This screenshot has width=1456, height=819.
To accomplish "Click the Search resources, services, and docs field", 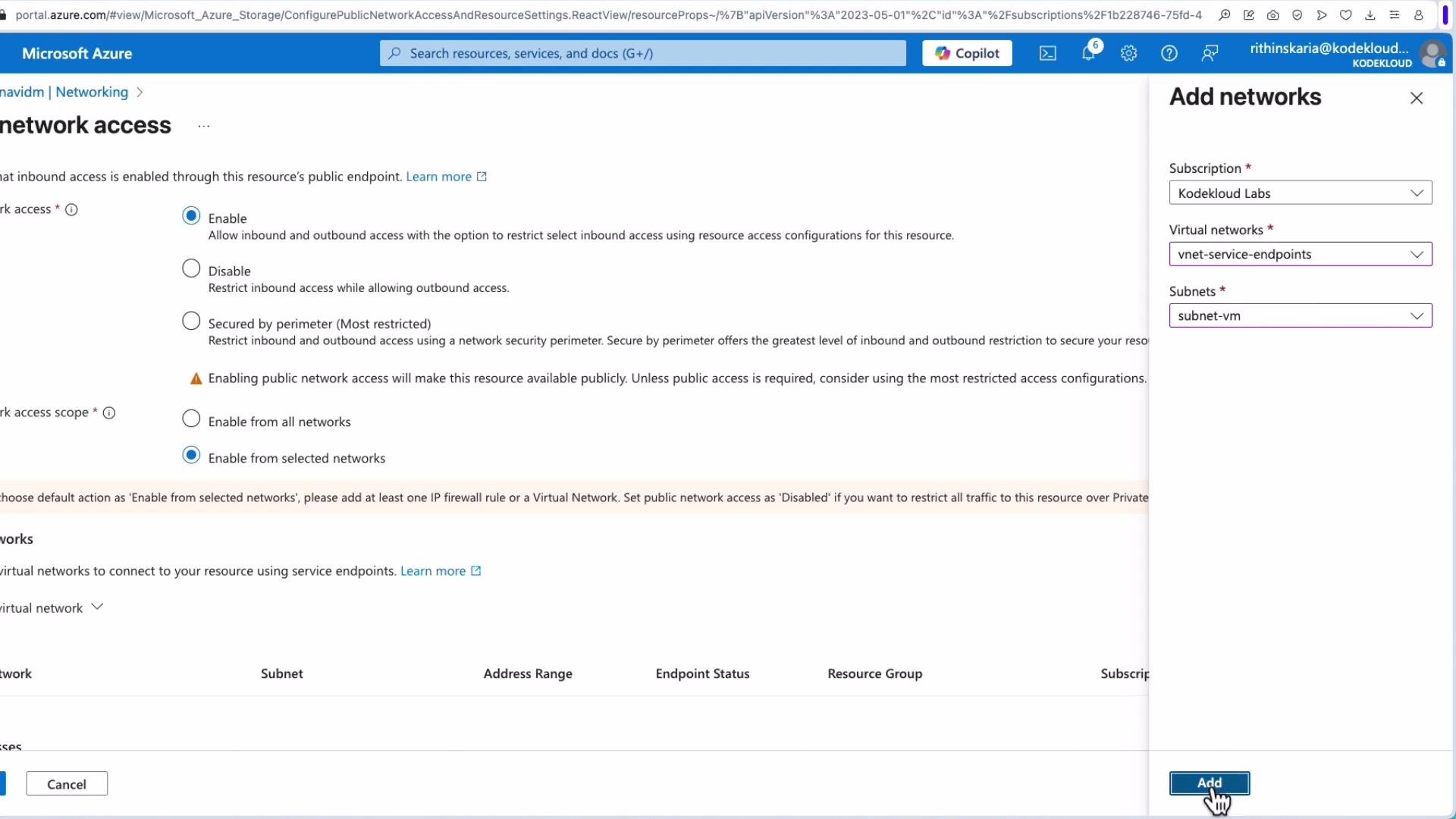I will pos(643,53).
